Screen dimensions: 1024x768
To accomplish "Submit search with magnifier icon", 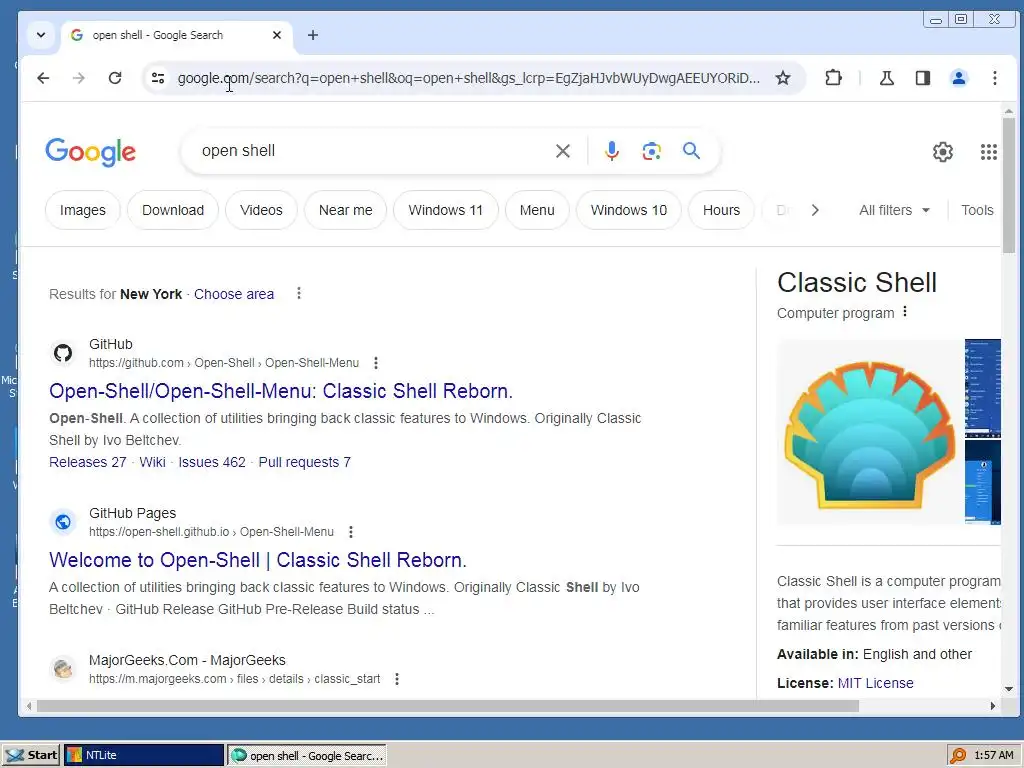I will pos(691,152).
